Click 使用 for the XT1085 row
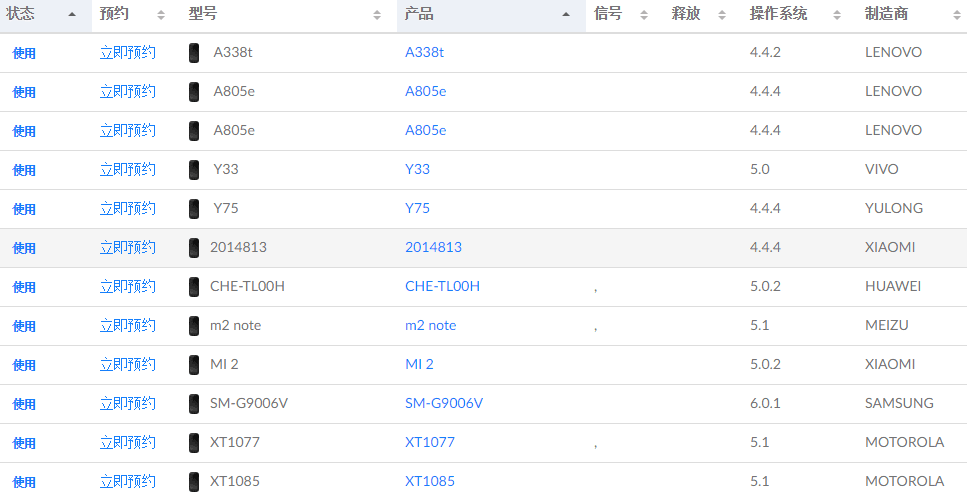Viewport: 967px width, 500px height. point(24,482)
